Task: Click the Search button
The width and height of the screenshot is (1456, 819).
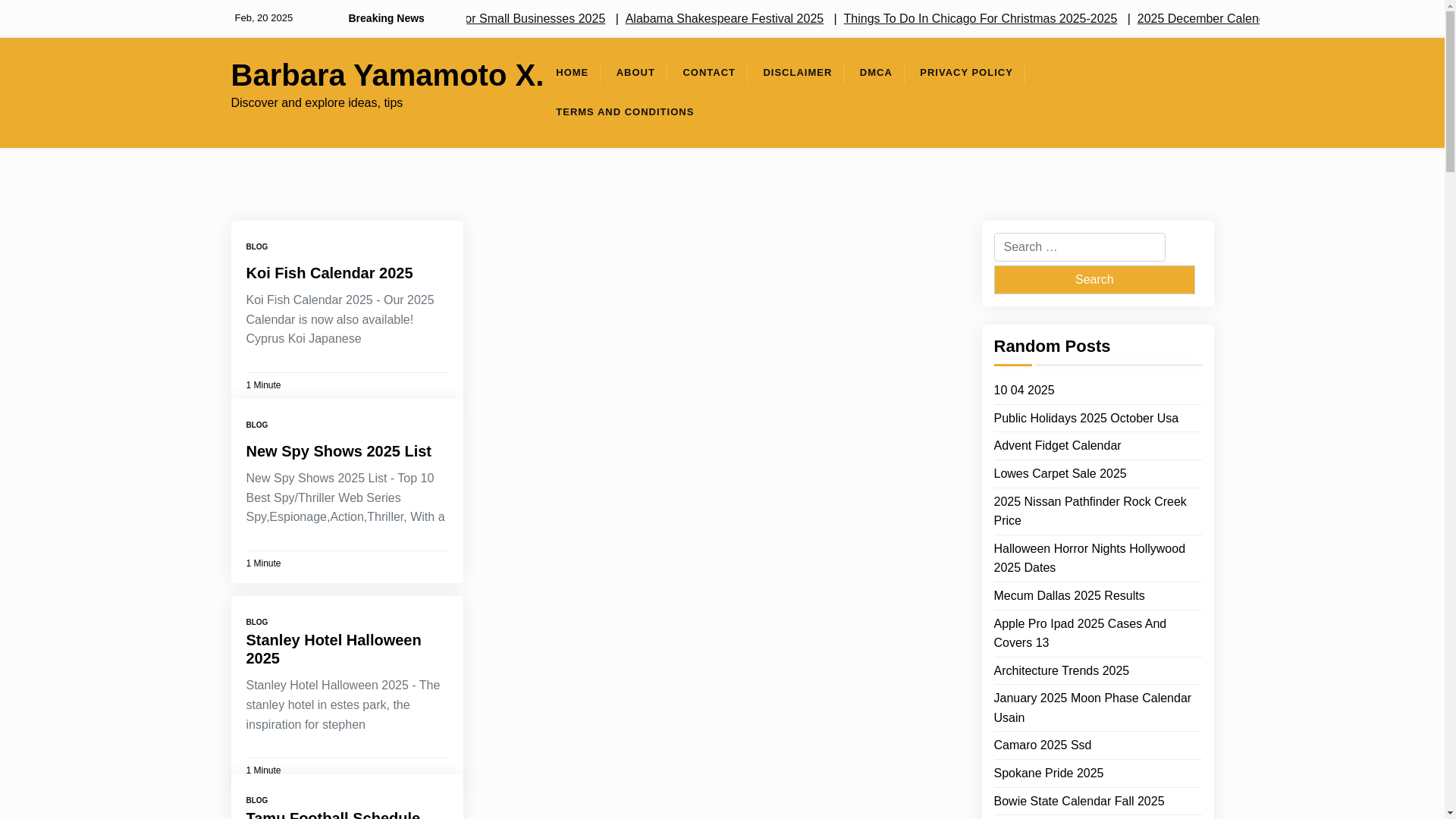Action: coord(1094,280)
